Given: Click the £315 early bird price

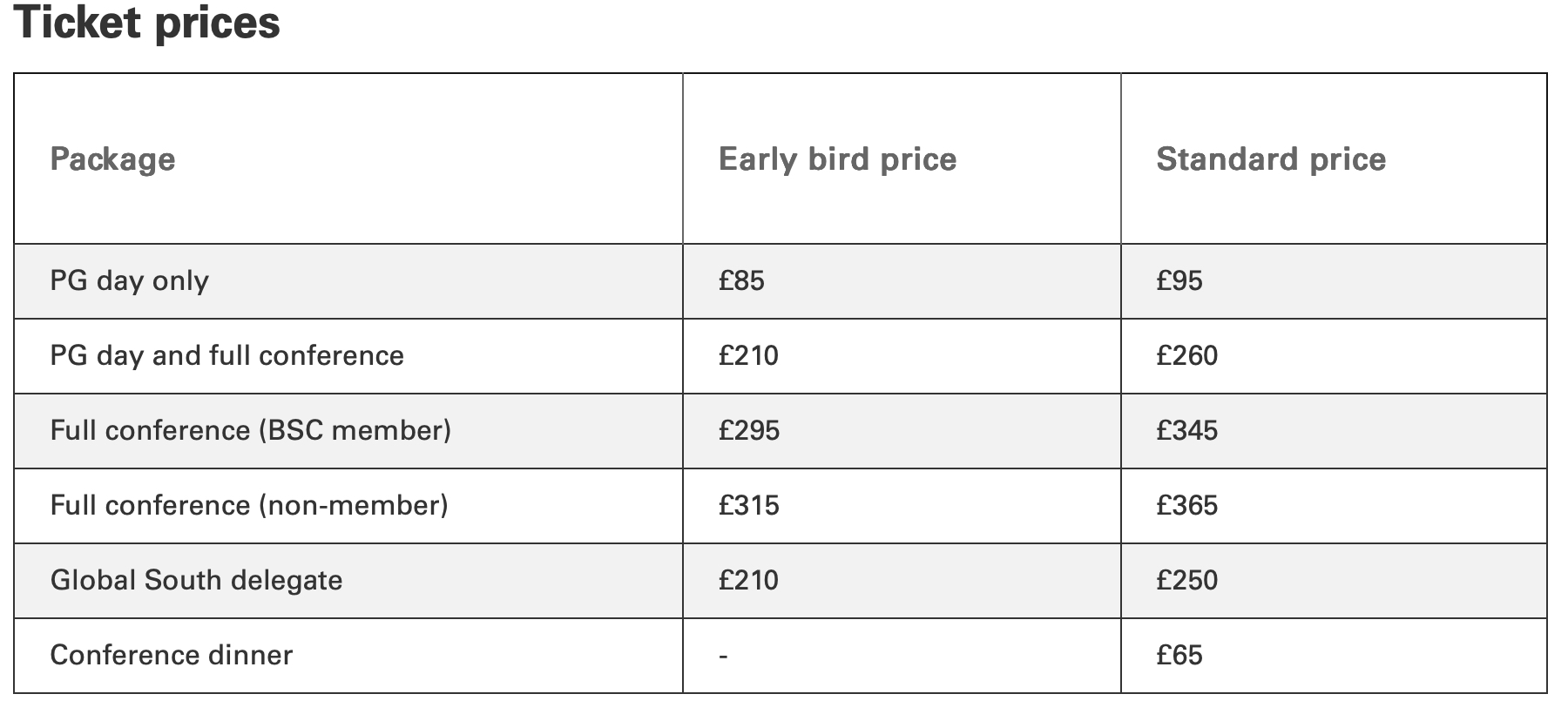Looking at the screenshot, I should point(748,506).
